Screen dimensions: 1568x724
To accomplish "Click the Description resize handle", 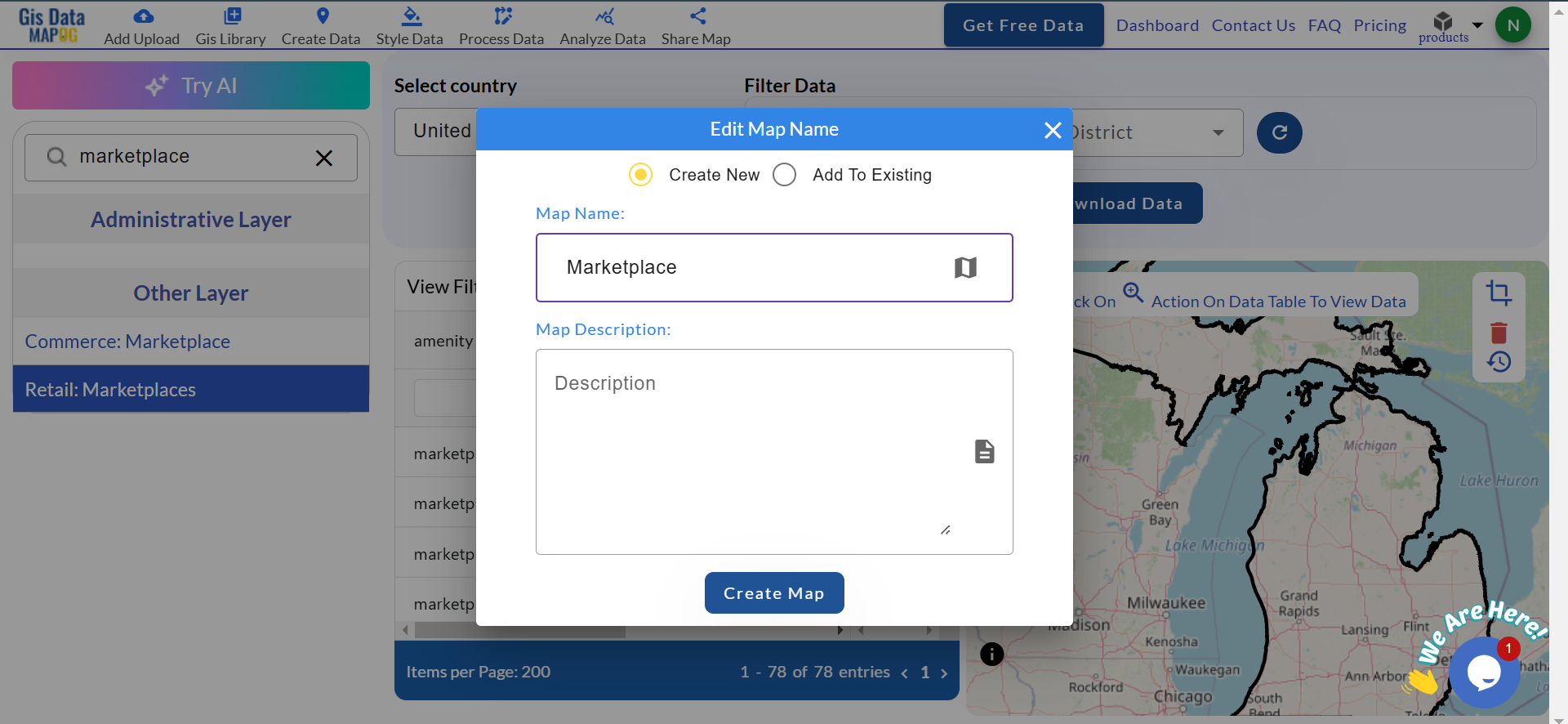I will tap(945, 530).
